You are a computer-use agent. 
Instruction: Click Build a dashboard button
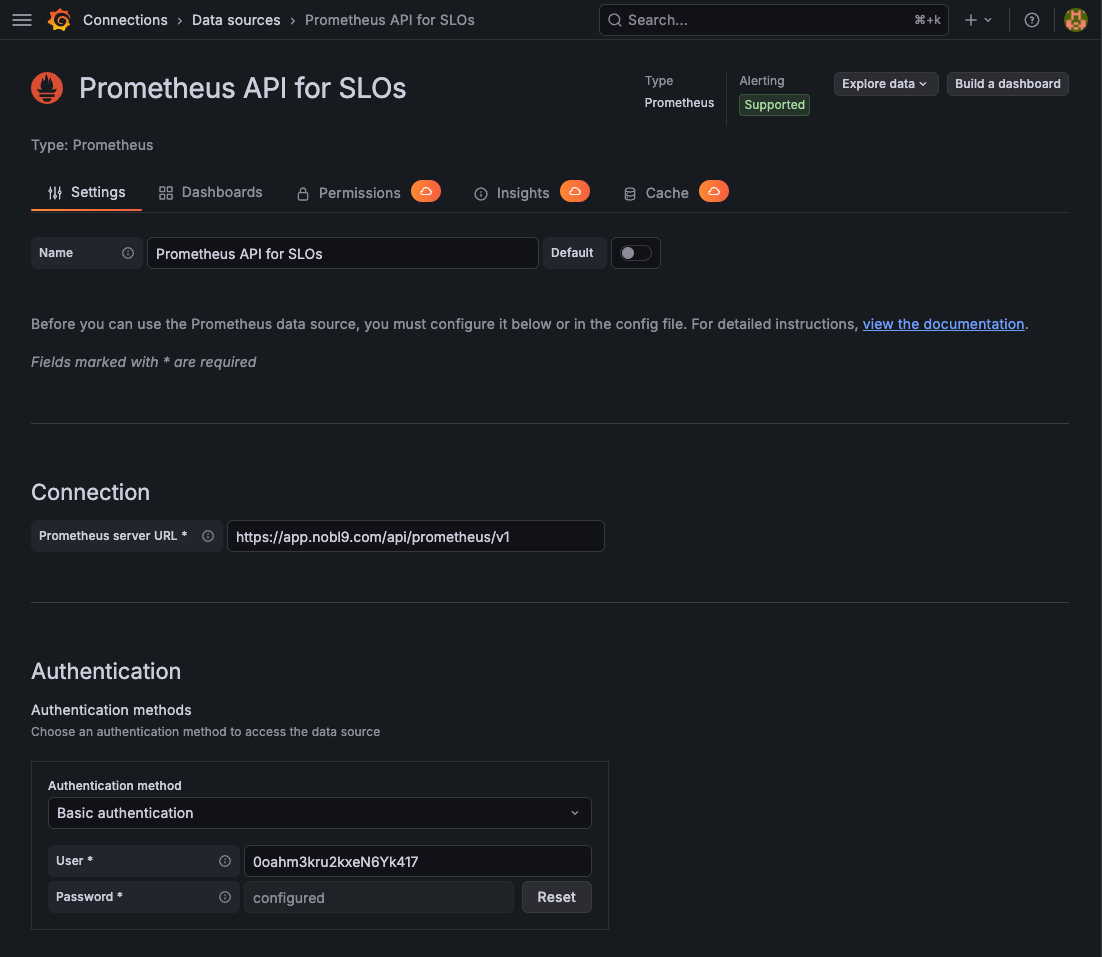tap(1007, 84)
